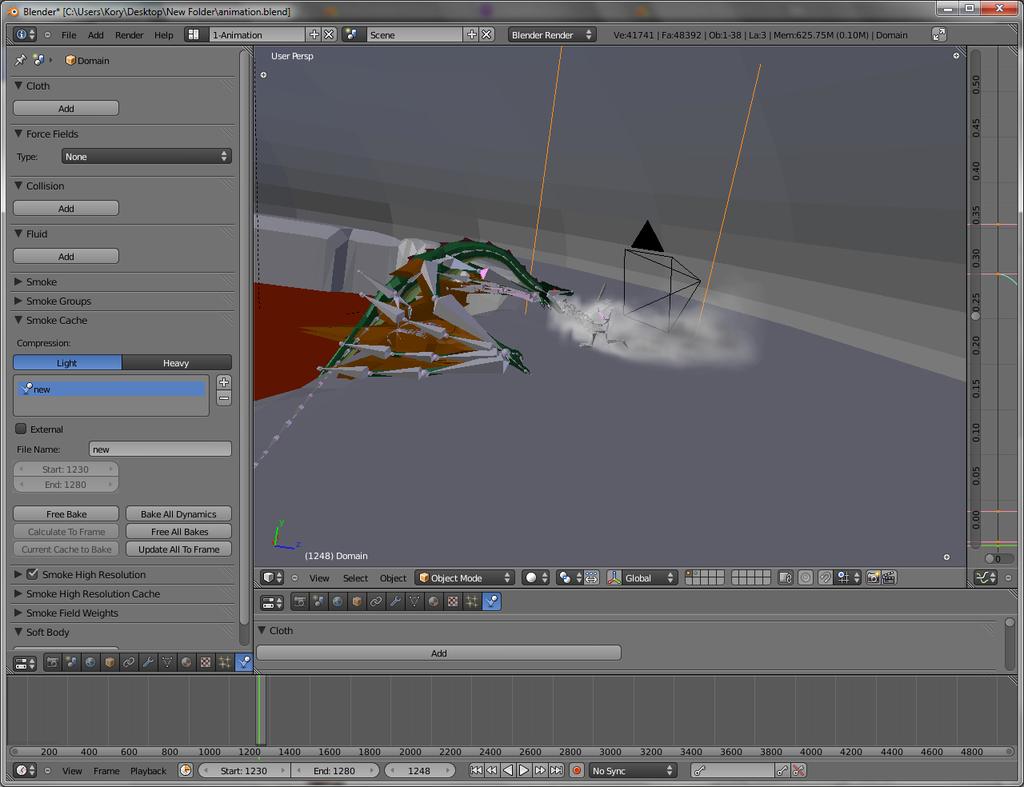This screenshot has width=1024, height=787.
Task: Toggle use preview range clock in timeline
Action: click(185, 771)
